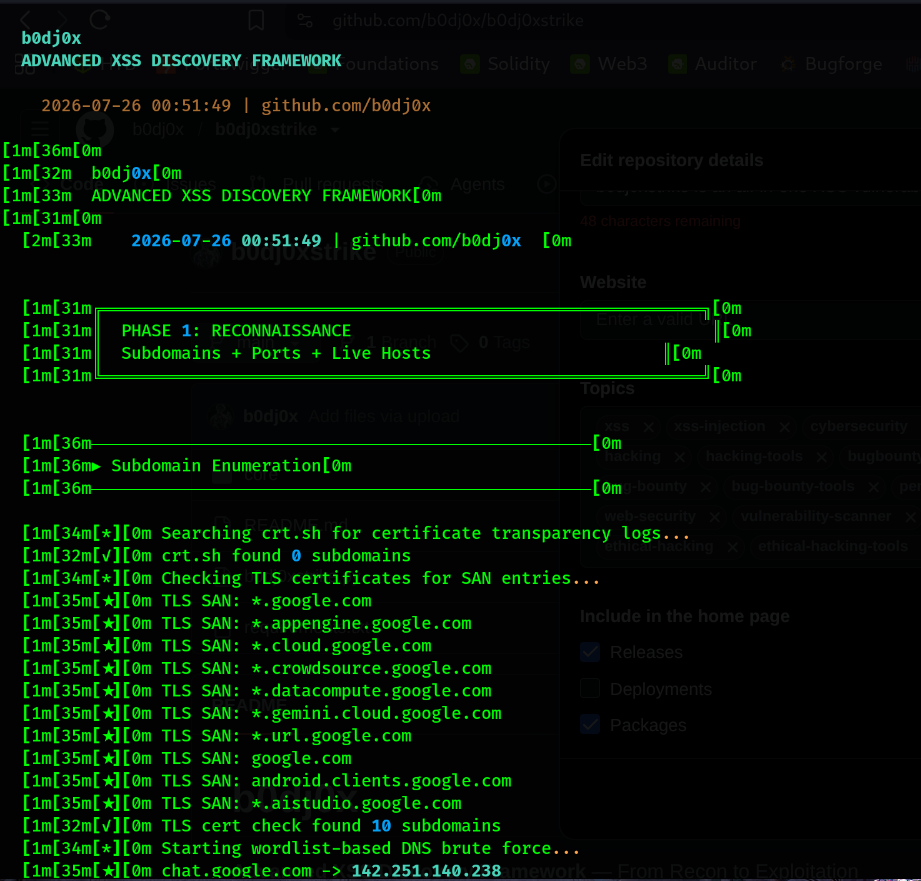Click 'Subdomains + Ports + Live Hosts' terminal line
Viewport: 921px width, 881px height.
276,354
